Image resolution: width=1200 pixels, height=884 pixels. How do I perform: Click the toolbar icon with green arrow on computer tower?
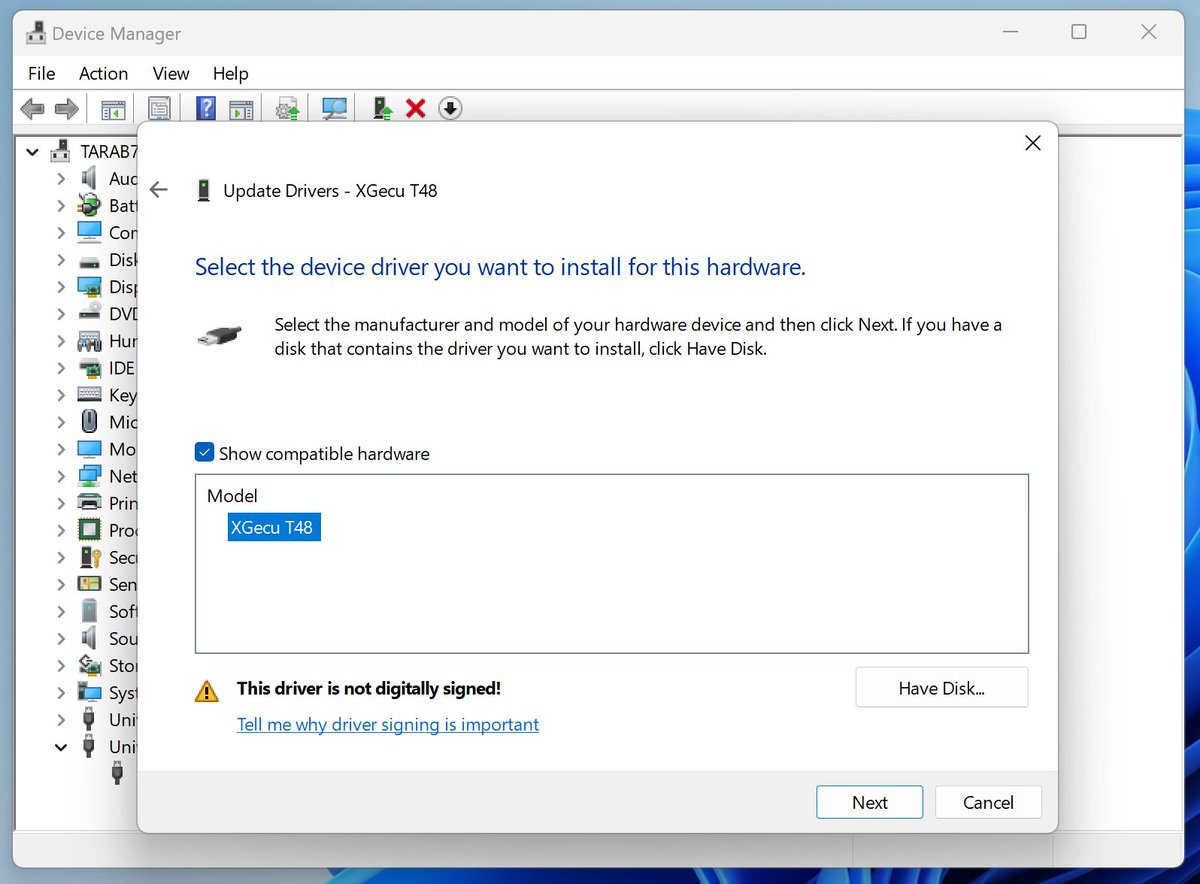pyautogui.click(x=382, y=108)
